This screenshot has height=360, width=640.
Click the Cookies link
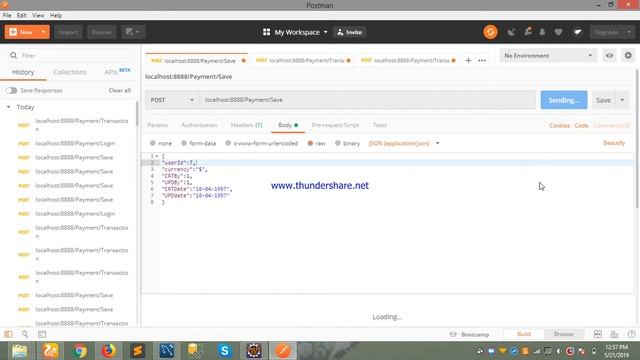point(559,125)
